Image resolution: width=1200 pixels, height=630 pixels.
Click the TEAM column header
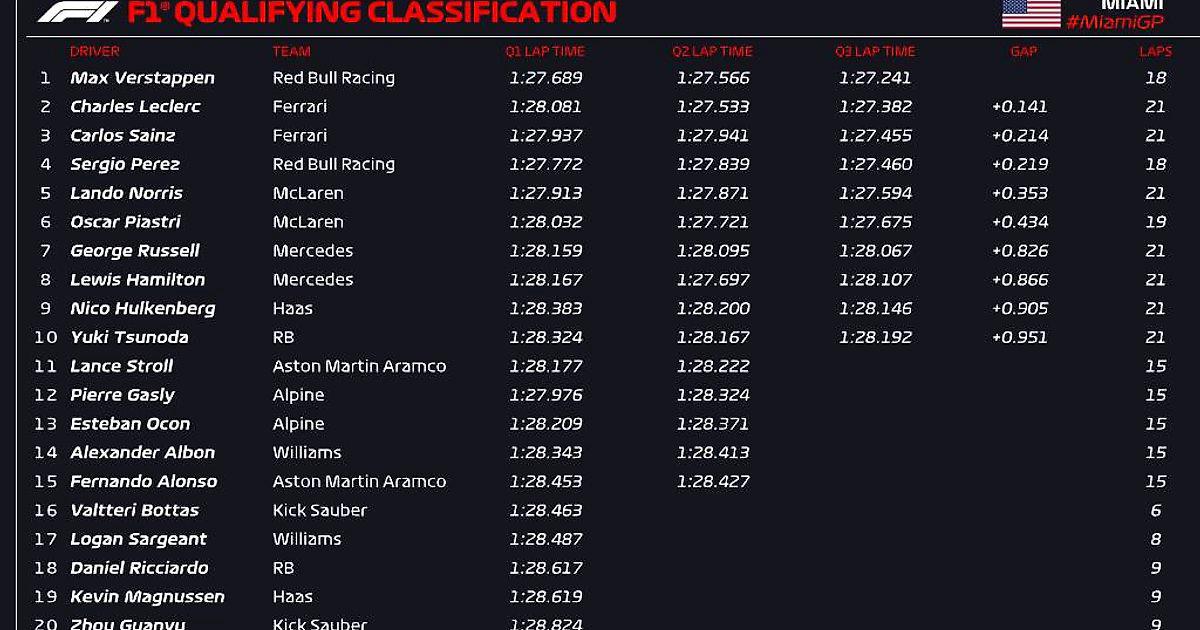[292, 51]
